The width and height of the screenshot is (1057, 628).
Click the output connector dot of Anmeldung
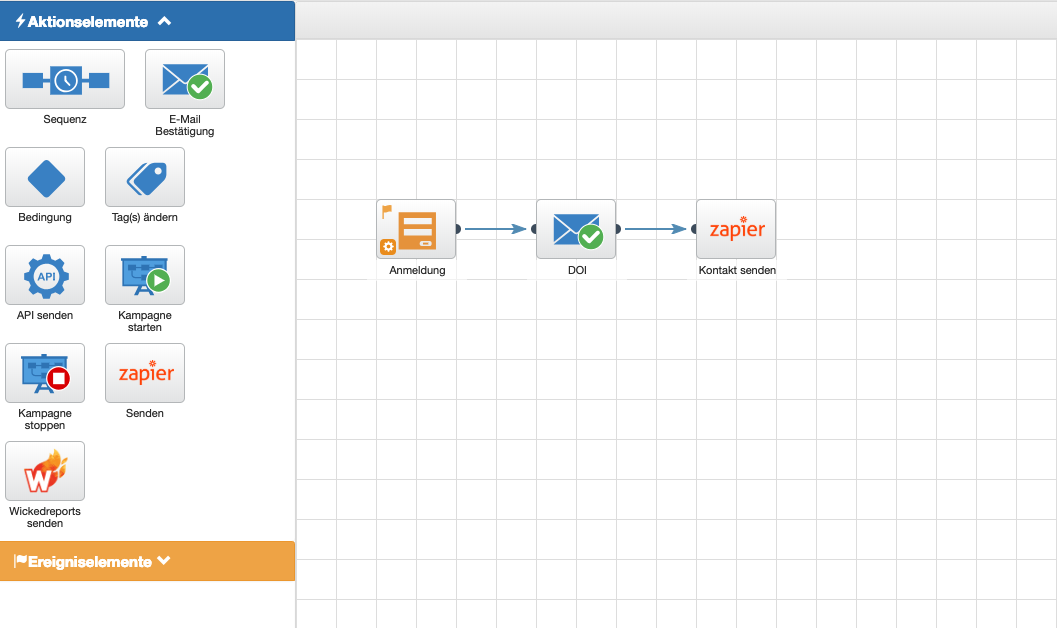458,229
